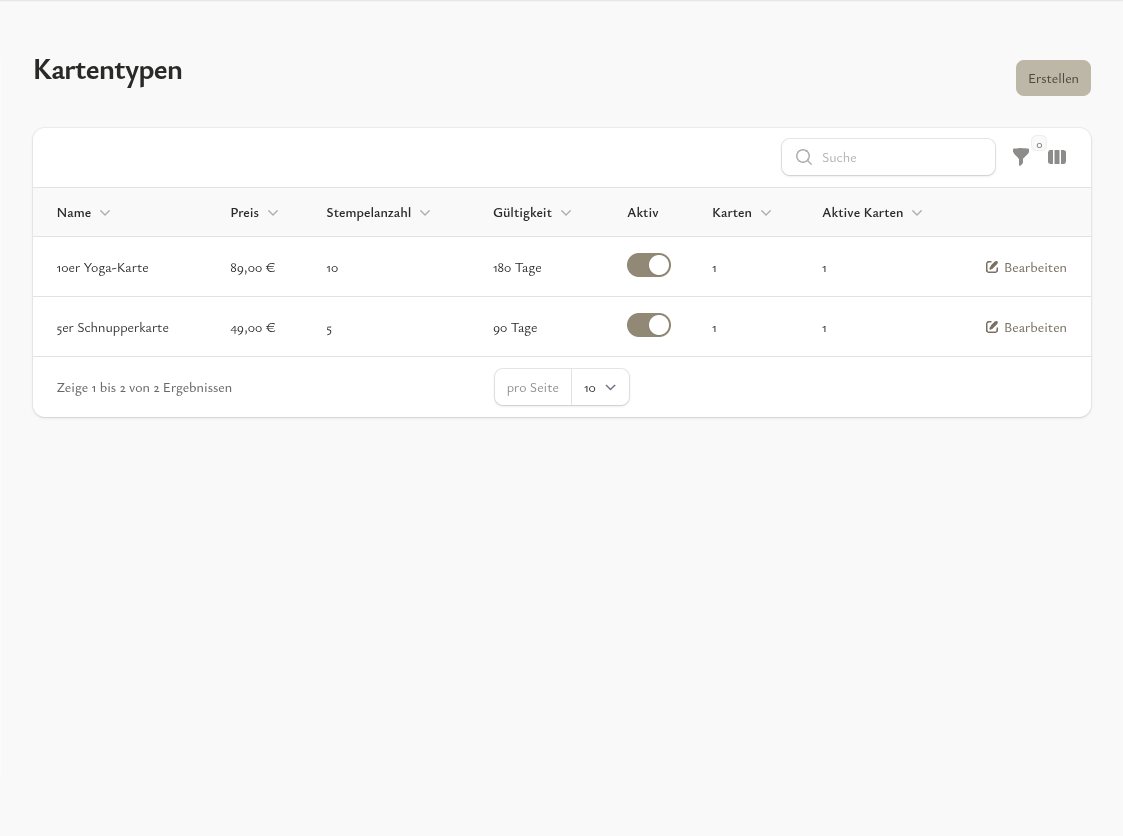Toggle table columns visibility icon
Viewport: 1123px width, 836px height.
coord(1057,157)
